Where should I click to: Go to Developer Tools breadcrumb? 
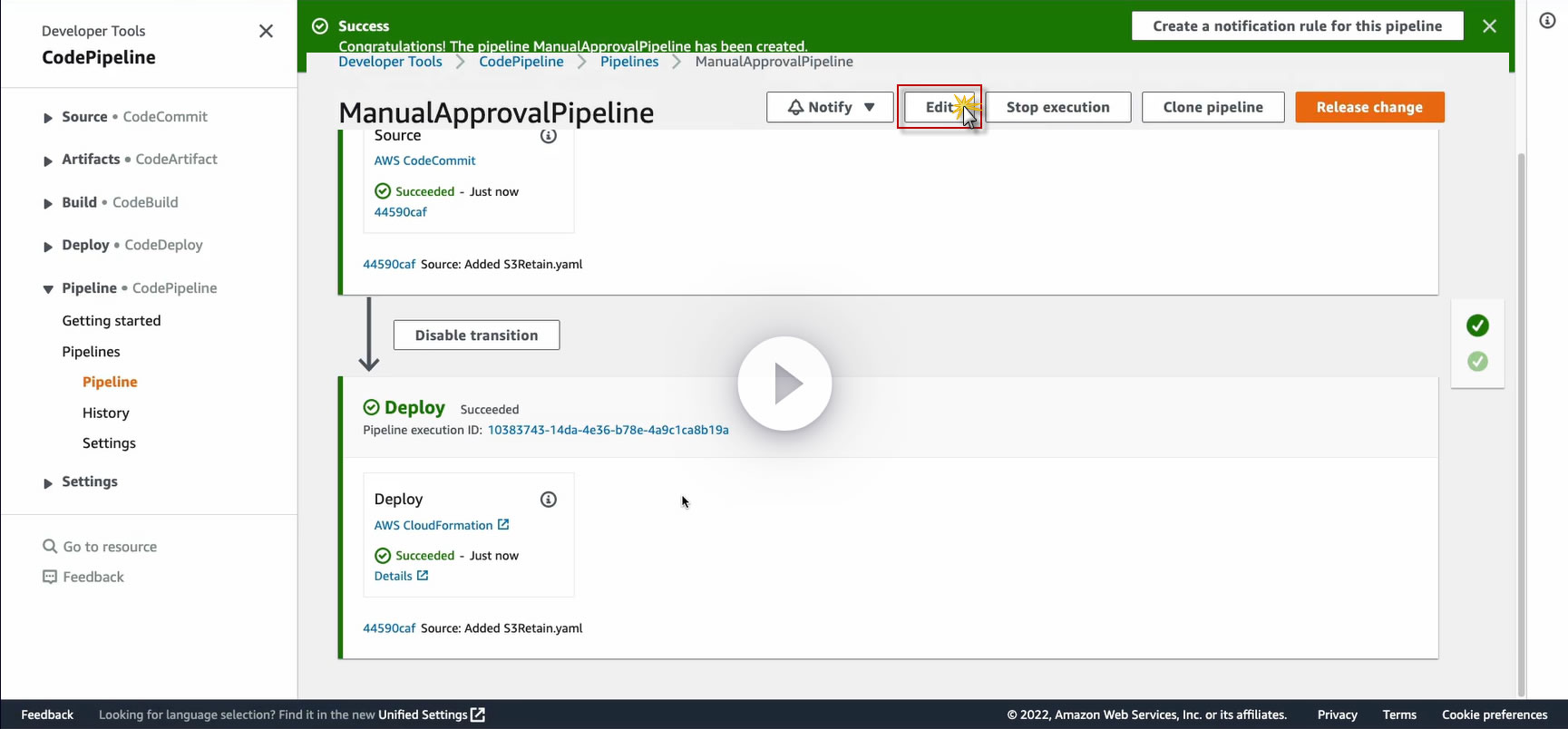click(x=390, y=62)
